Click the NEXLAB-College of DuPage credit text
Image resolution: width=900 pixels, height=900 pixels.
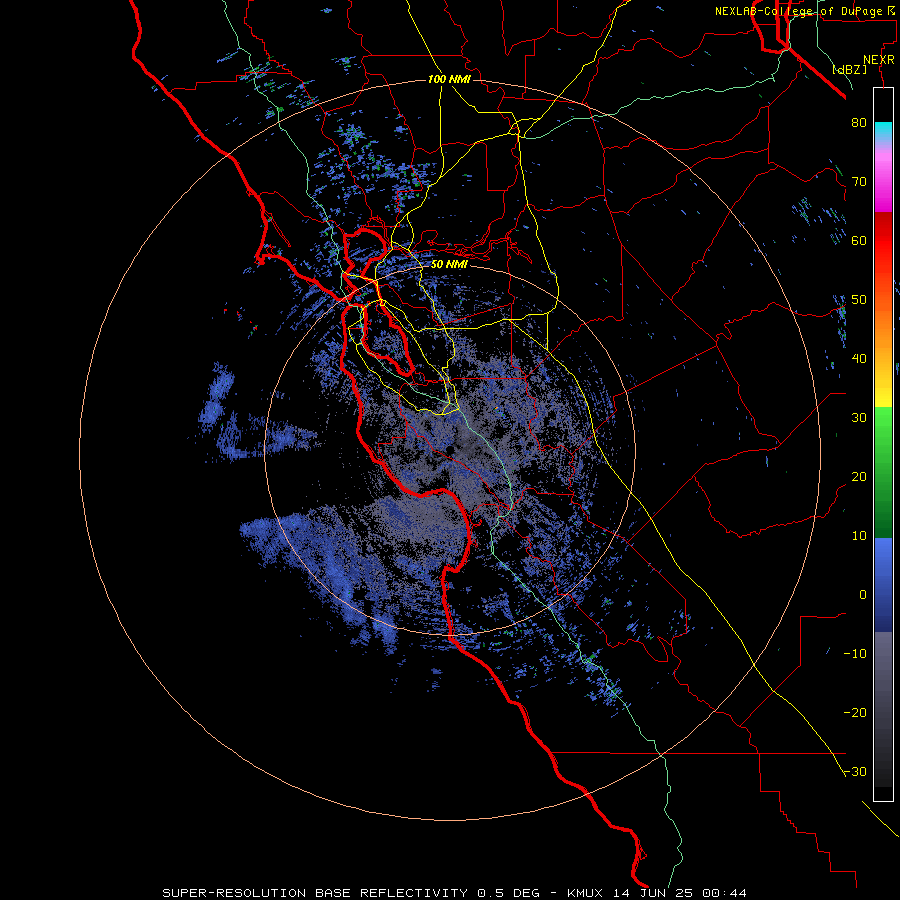804,11
